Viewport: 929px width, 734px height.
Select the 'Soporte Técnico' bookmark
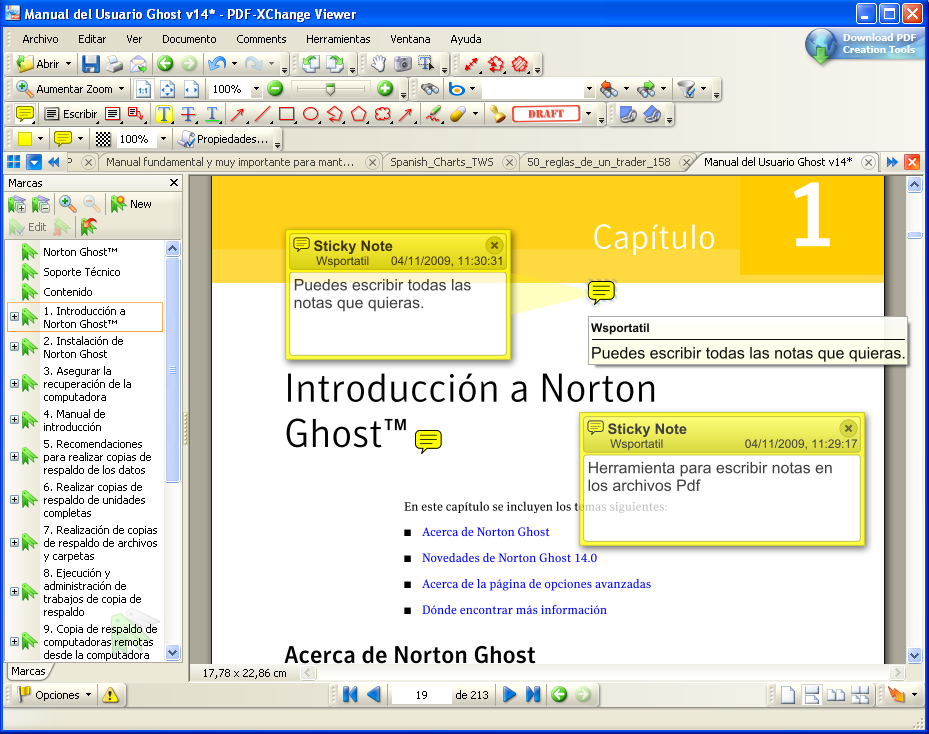pos(82,272)
